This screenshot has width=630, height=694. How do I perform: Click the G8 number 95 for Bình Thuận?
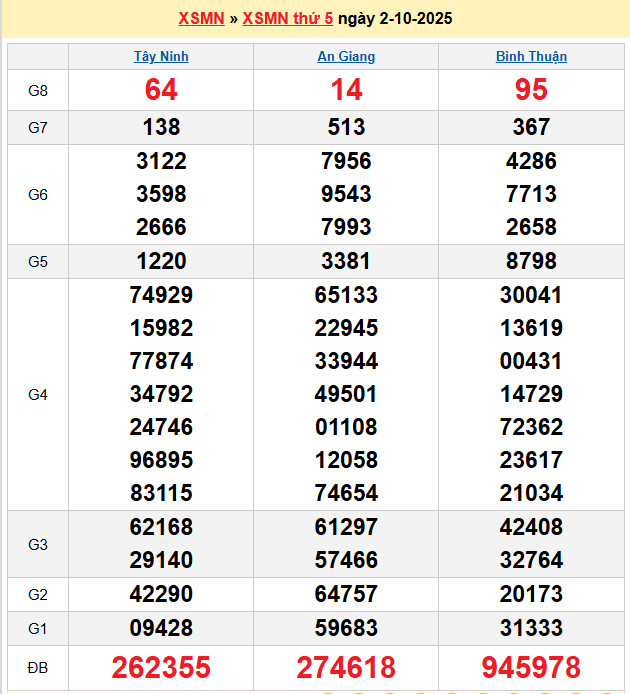[x=531, y=90]
